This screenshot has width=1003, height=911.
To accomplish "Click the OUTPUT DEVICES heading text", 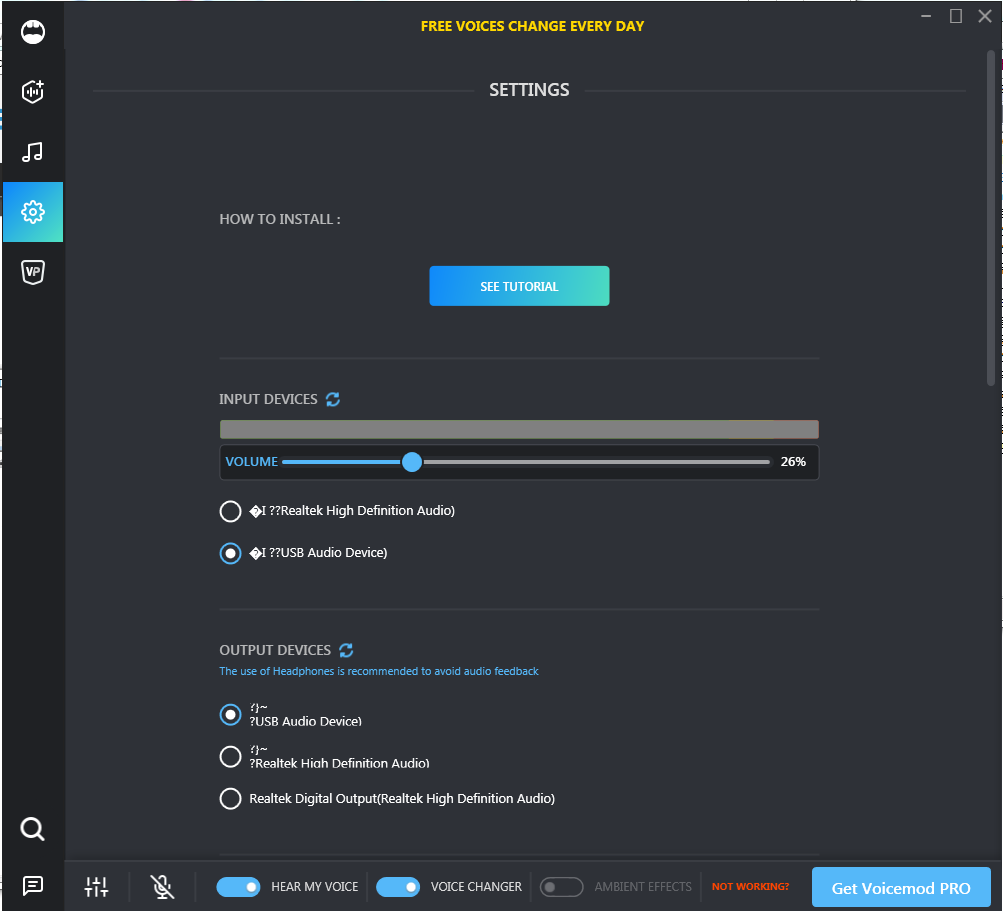I will pyautogui.click(x=275, y=650).
